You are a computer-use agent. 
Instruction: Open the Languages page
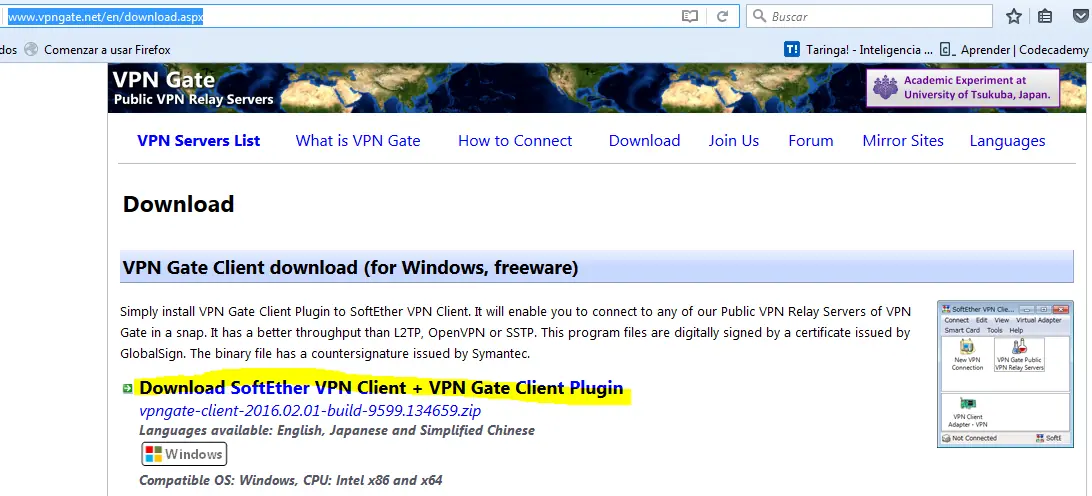[x=1007, y=141]
